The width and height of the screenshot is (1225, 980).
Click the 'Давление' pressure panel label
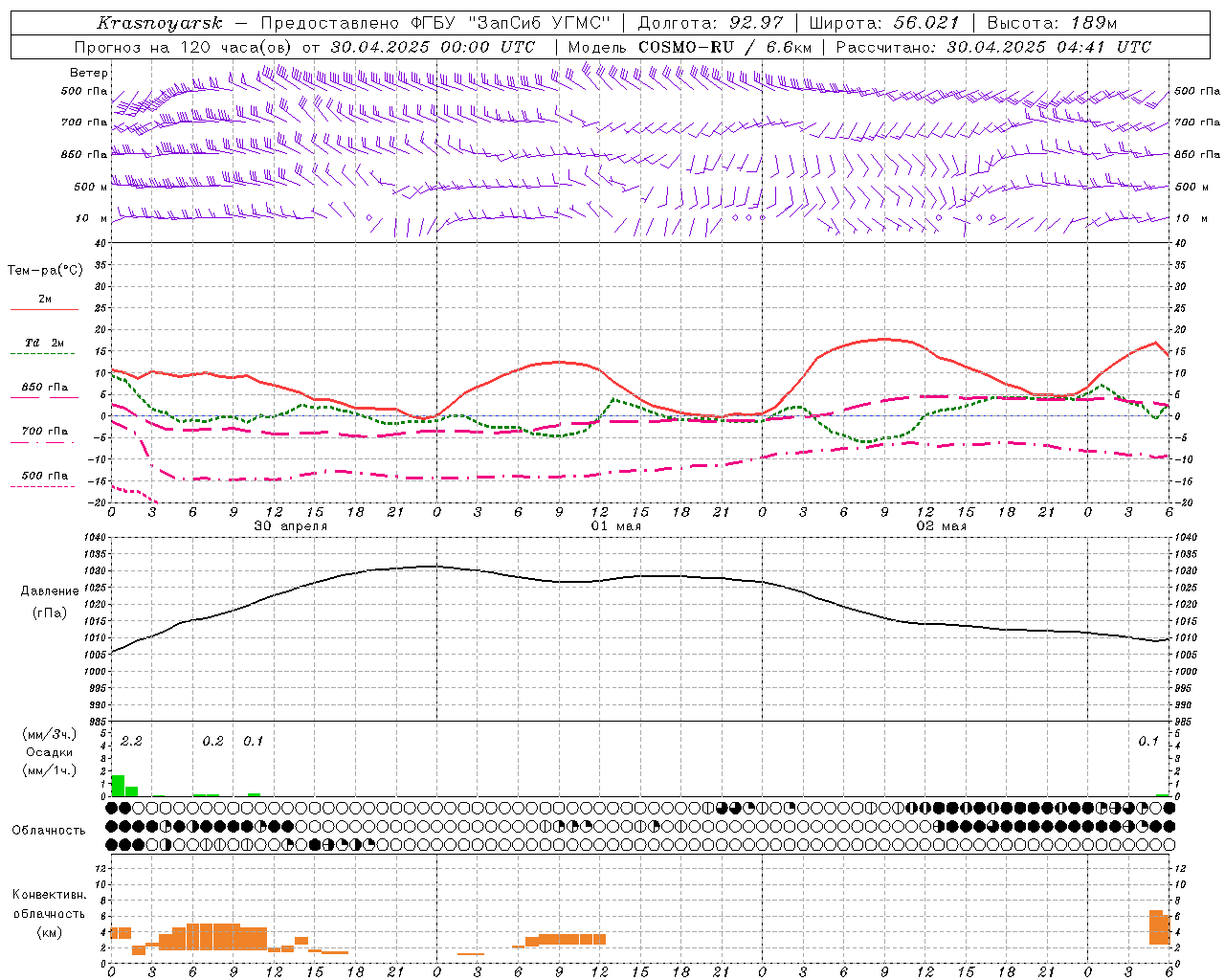coord(50,591)
